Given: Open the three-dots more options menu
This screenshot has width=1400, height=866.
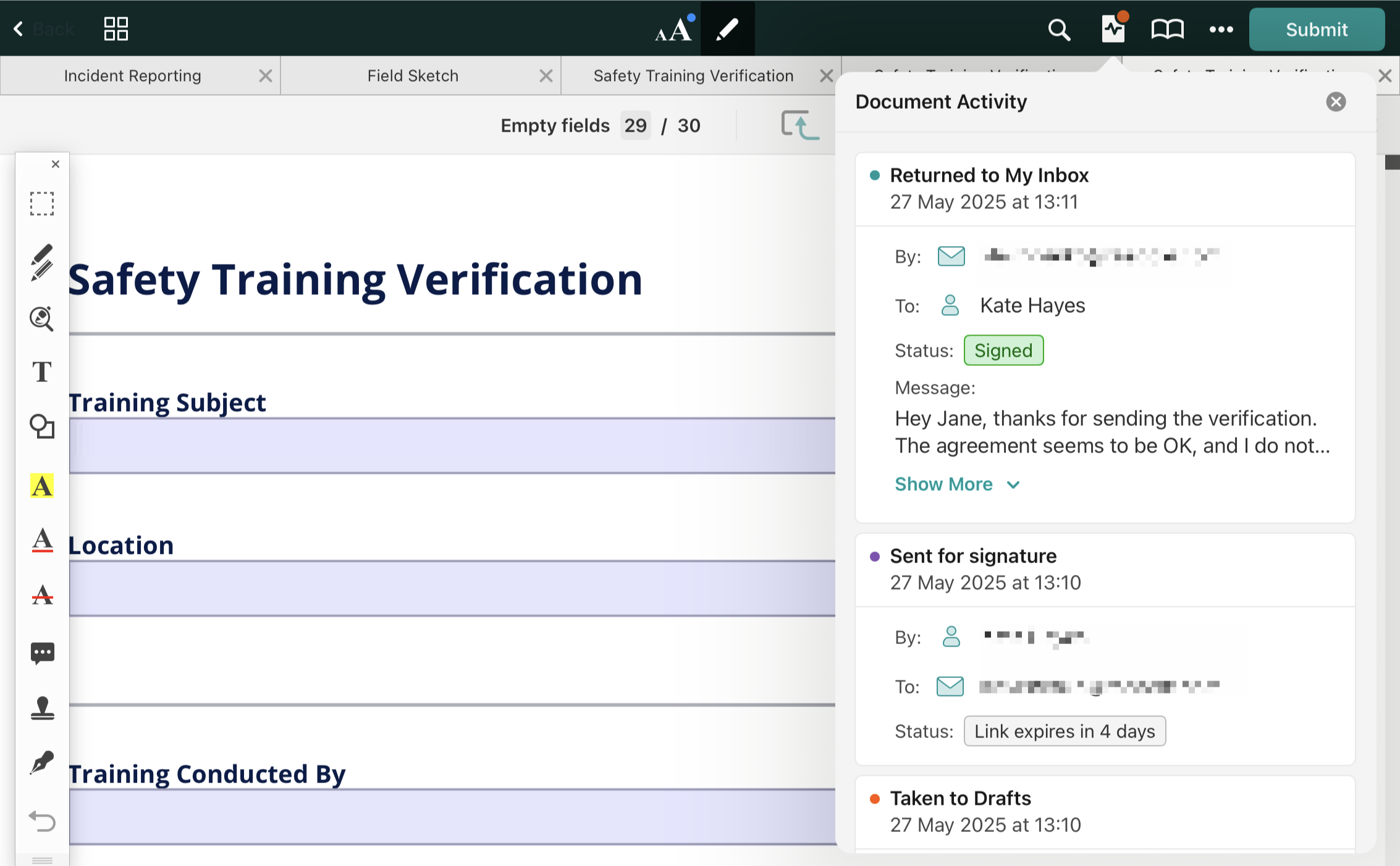Looking at the screenshot, I should [x=1221, y=29].
